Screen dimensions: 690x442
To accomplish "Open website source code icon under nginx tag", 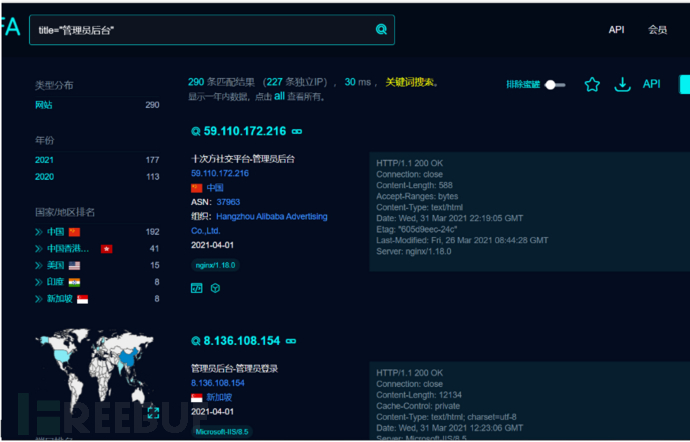I will click(197, 288).
